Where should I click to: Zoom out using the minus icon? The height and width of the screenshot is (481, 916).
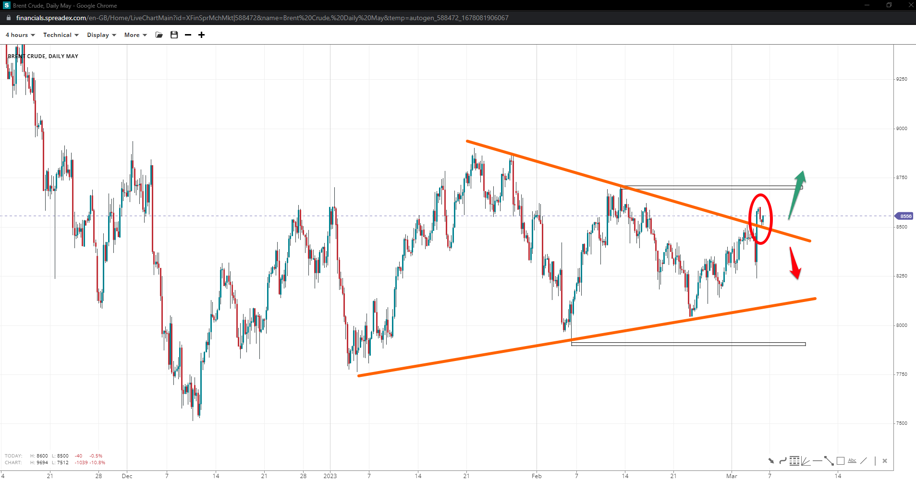pos(188,35)
